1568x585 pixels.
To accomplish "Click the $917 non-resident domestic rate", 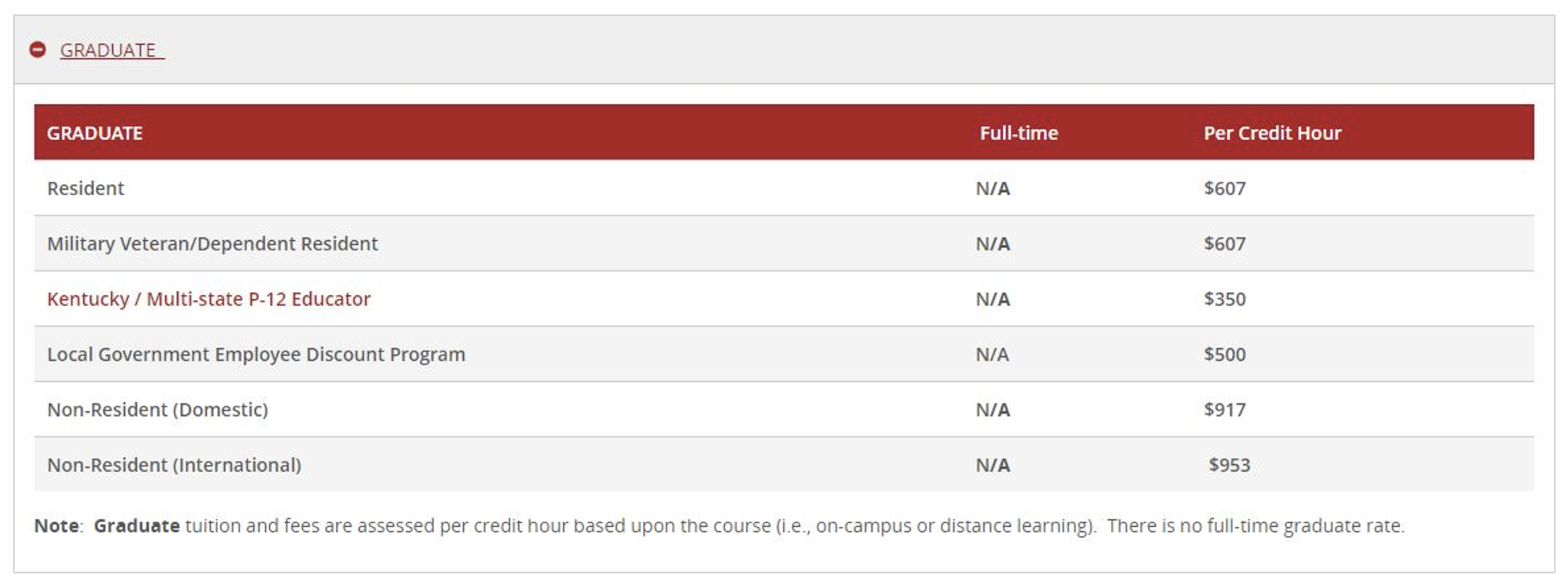I will (x=1224, y=409).
